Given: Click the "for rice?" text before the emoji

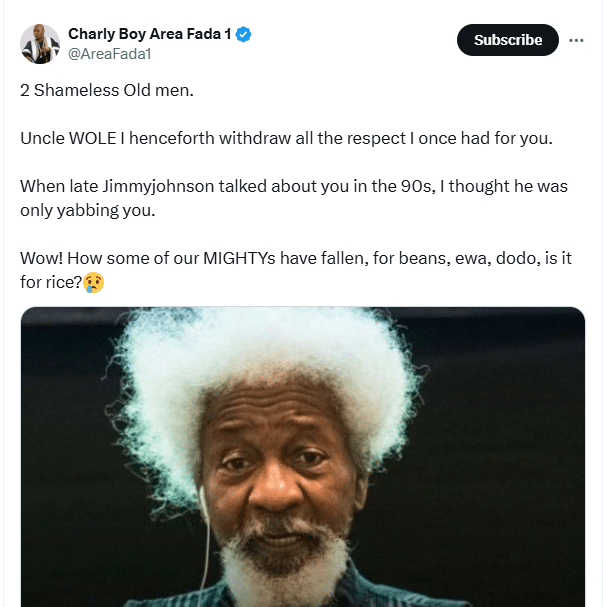Looking at the screenshot, I should point(50,283).
